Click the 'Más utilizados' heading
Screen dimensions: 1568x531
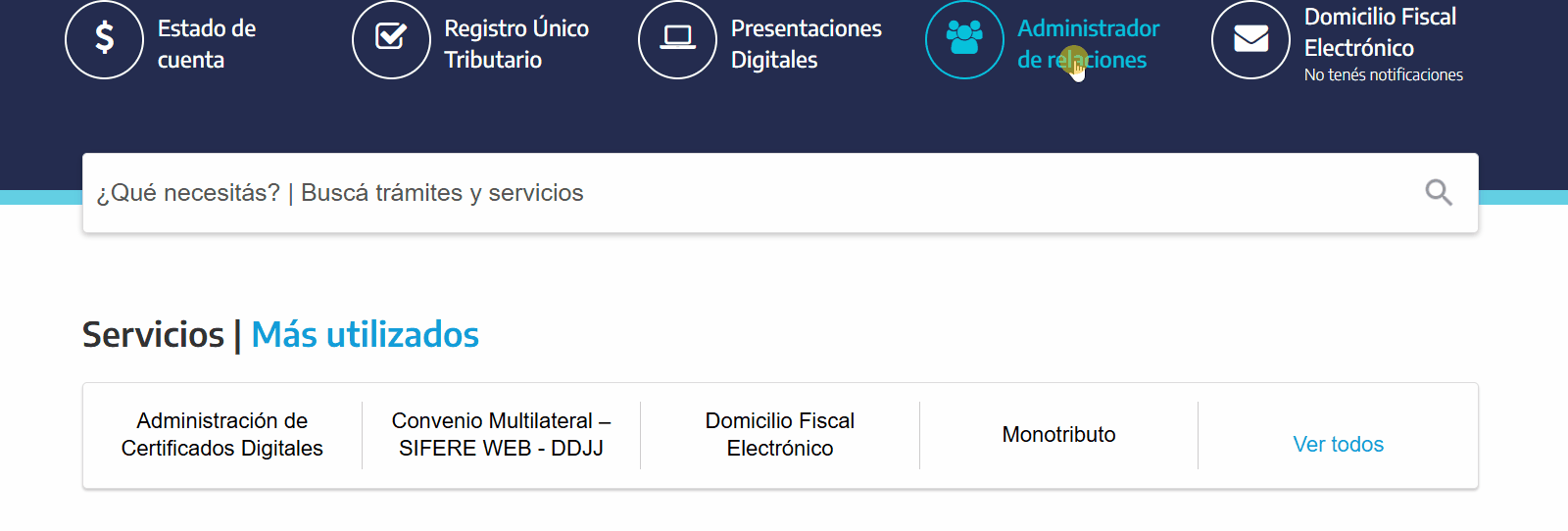(365, 335)
